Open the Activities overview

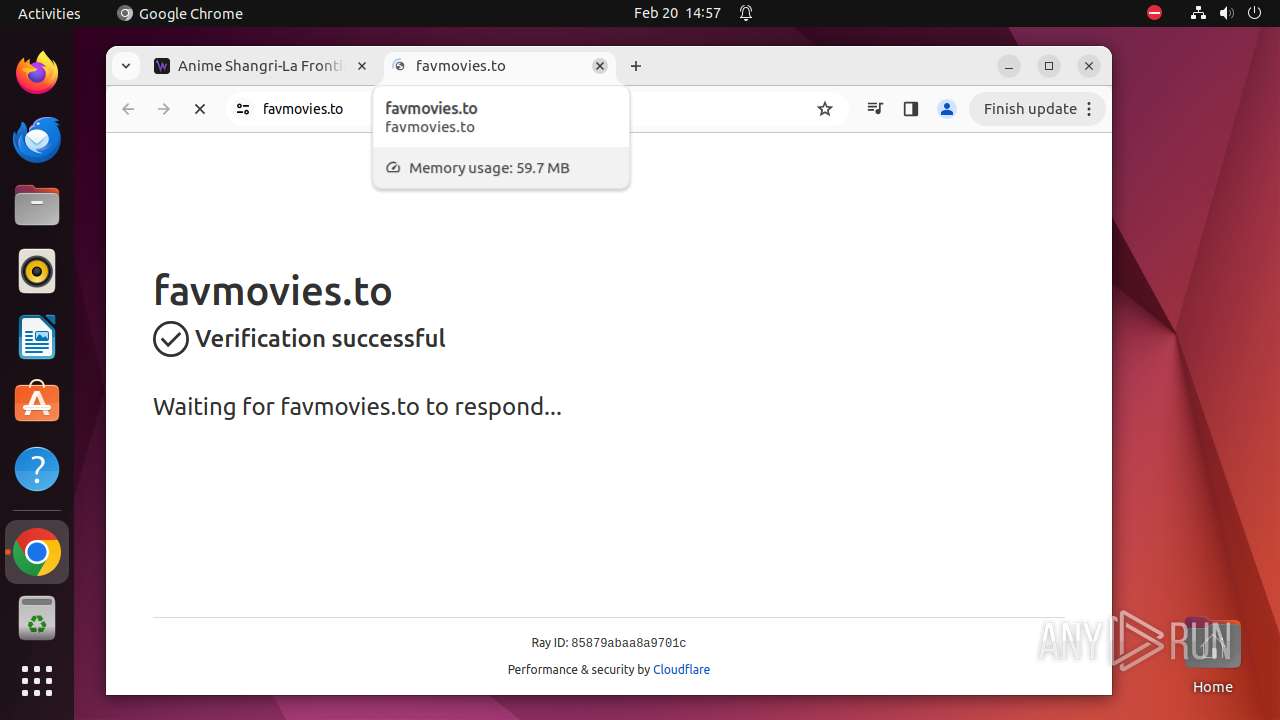point(49,13)
